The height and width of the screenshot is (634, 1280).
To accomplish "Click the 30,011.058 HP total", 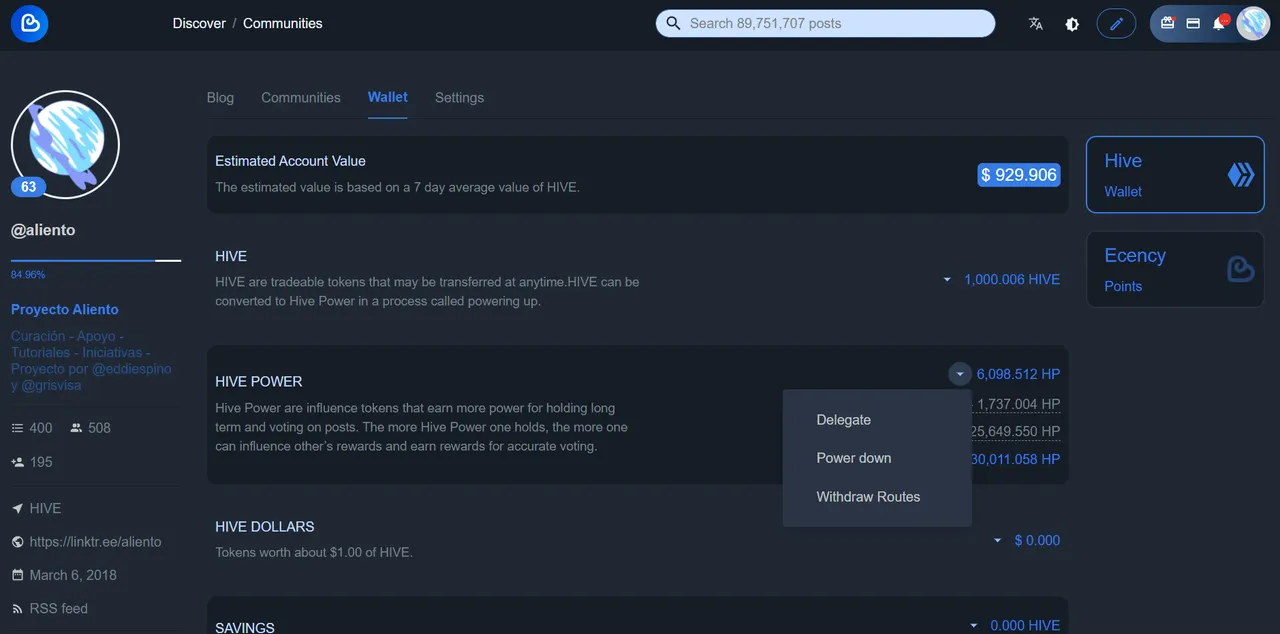I will click(x=1016, y=459).
